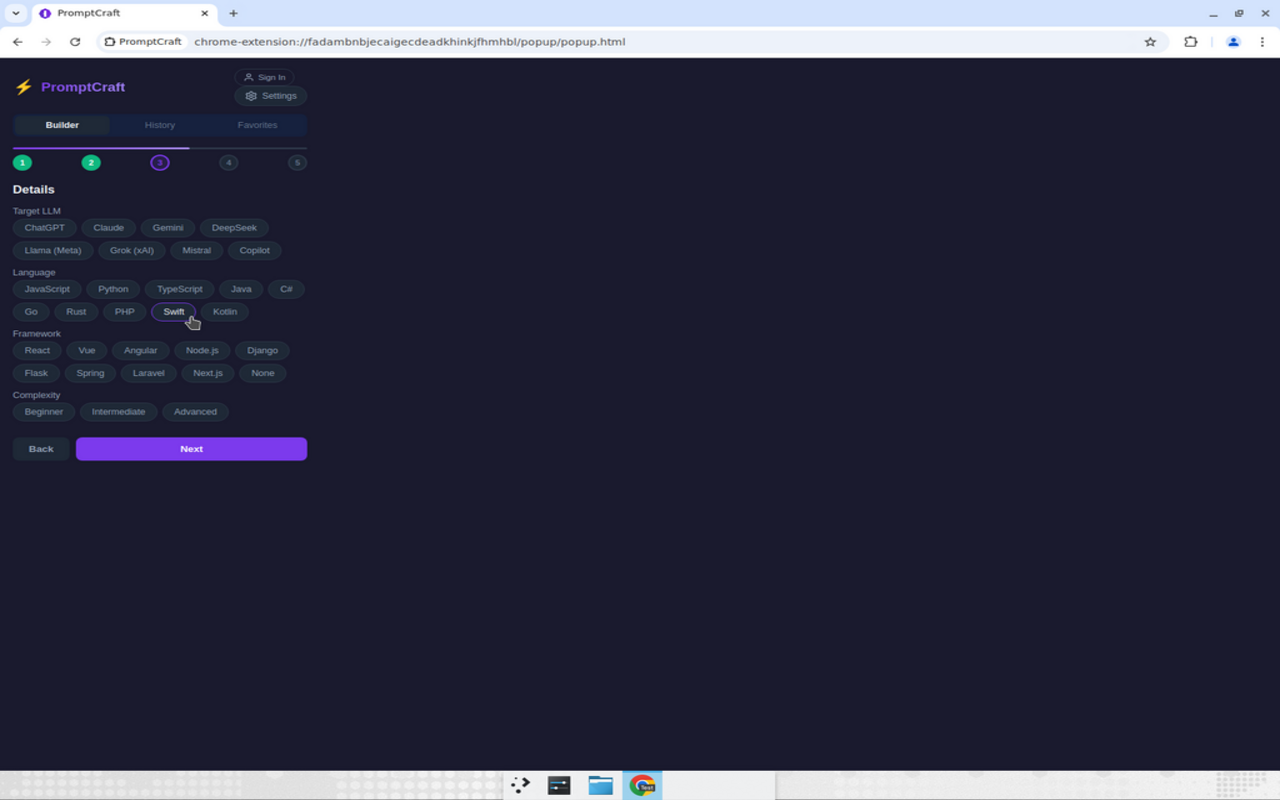Select the Builder tab
Screen dimensions: 1280x800
62,125
